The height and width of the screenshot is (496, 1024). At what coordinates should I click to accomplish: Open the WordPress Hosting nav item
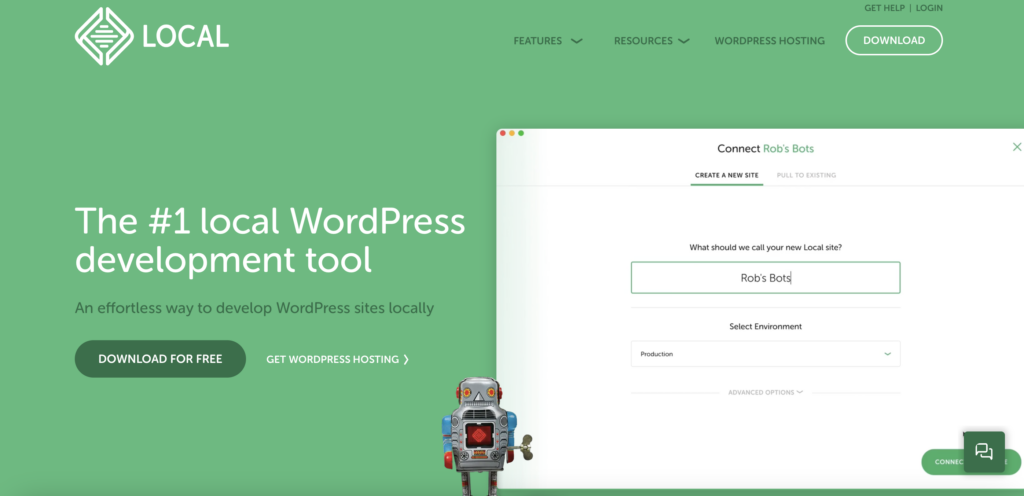tap(769, 40)
